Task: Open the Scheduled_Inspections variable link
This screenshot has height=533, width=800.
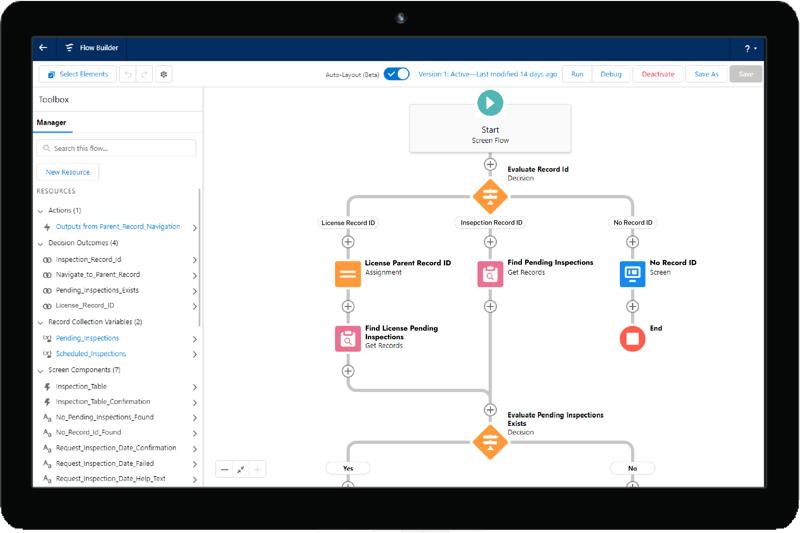Action: coord(91,353)
